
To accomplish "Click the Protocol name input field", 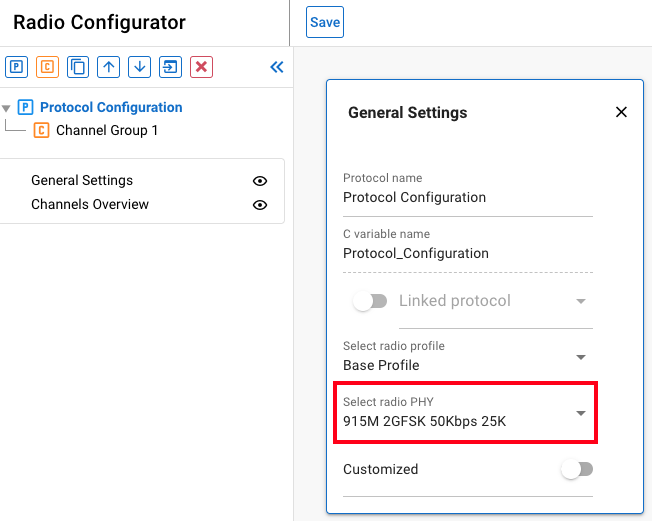I will [x=467, y=198].
